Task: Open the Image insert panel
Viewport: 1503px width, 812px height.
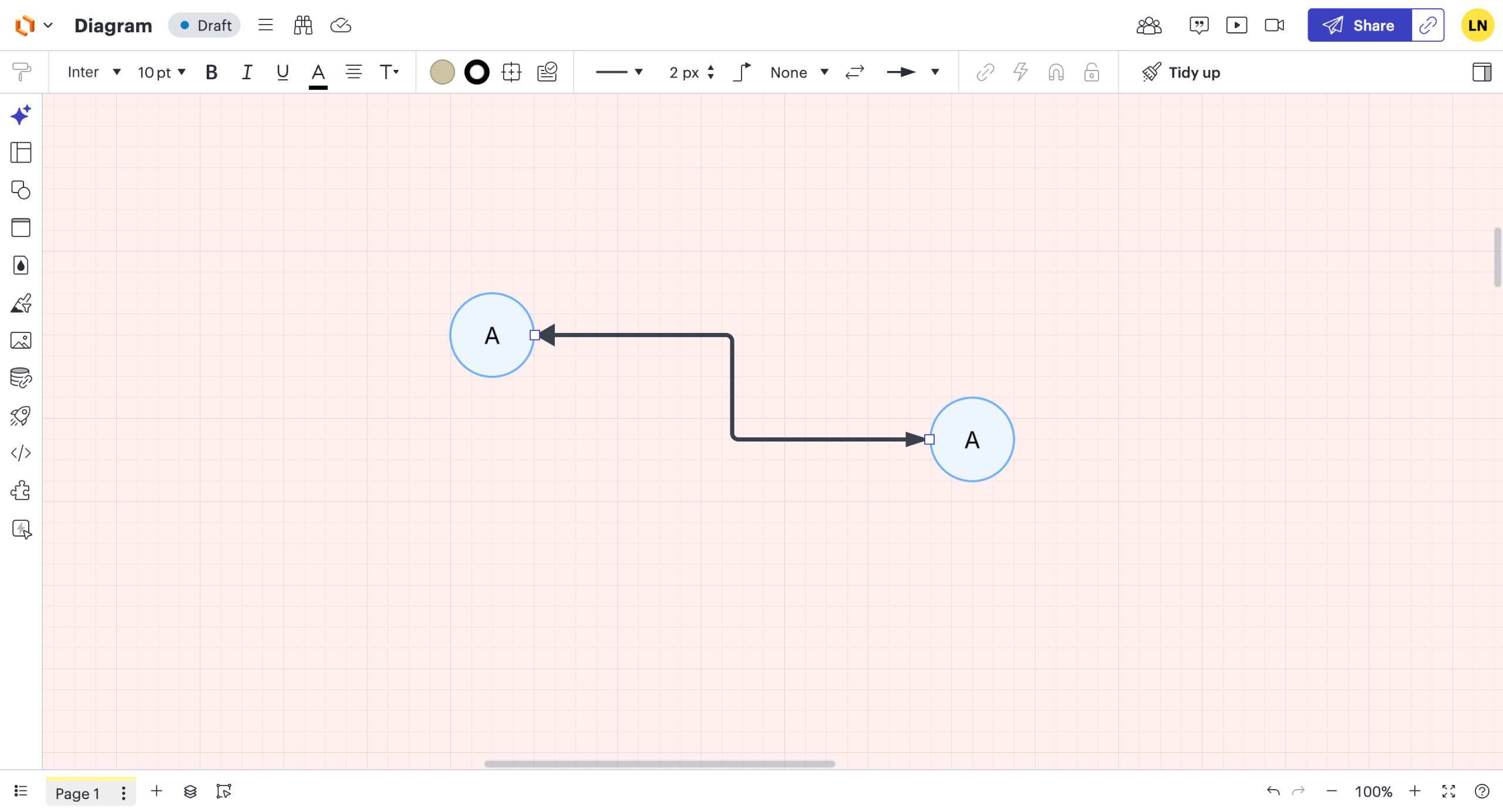Action: (21, 341)
